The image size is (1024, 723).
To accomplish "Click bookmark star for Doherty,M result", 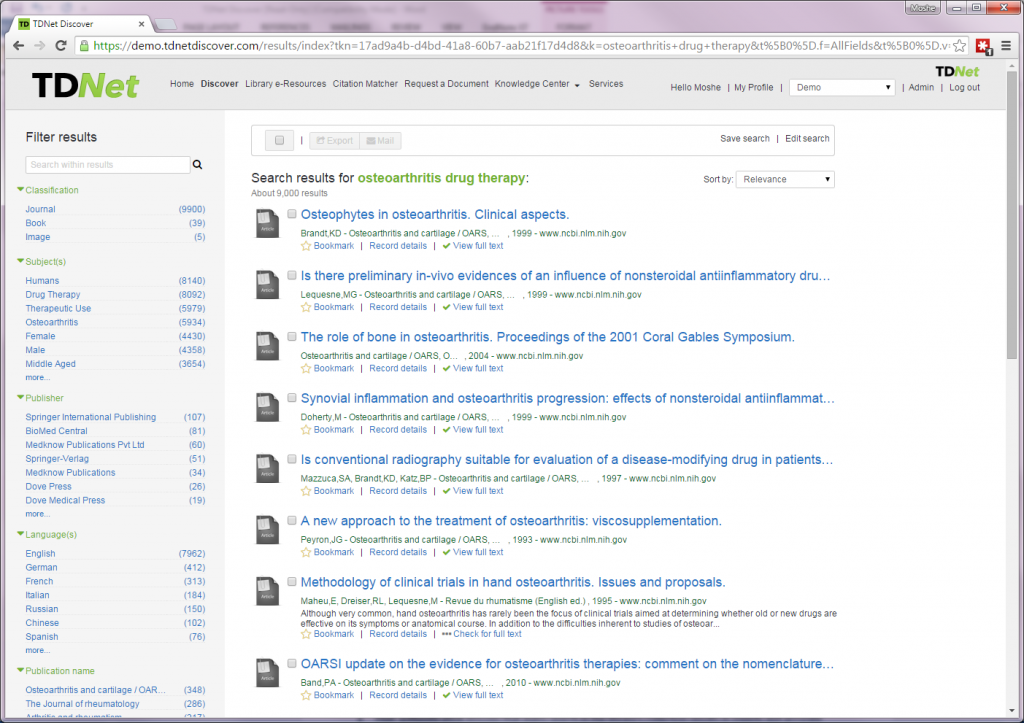I will pos(306,430).
